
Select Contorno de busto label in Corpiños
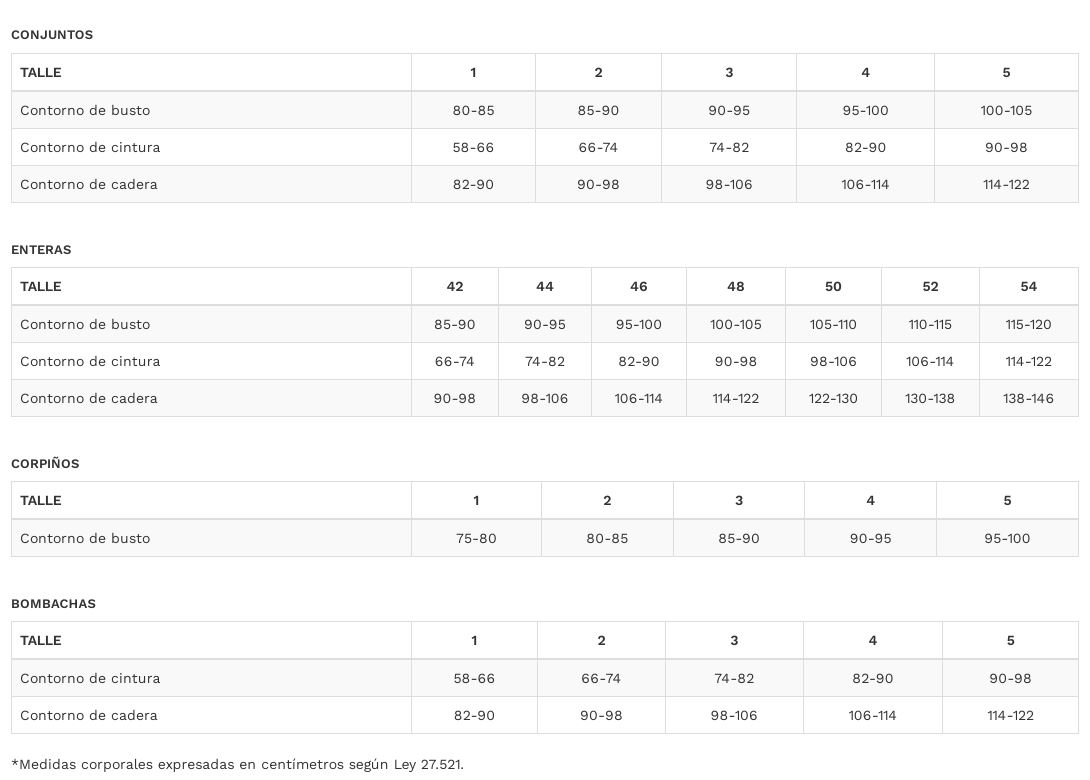[85, 539]
